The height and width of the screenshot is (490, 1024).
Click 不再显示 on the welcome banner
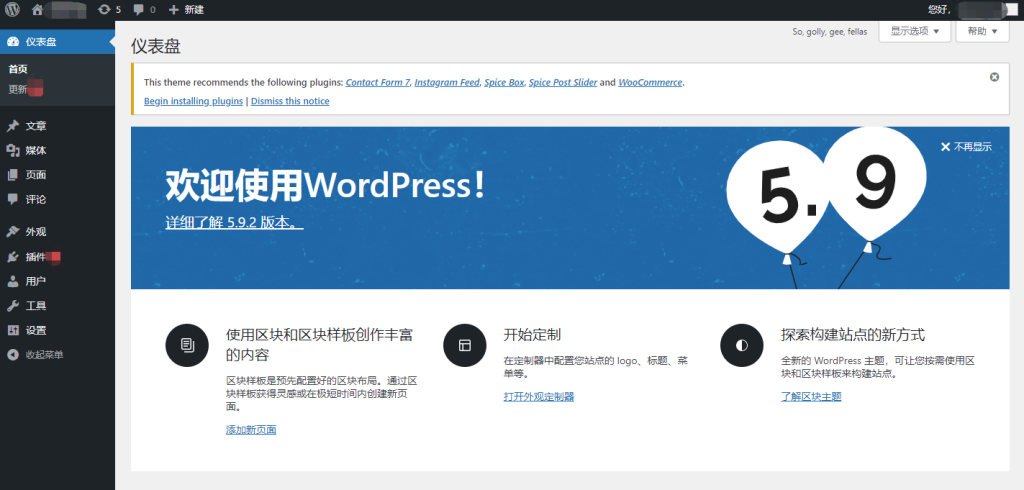972,146
